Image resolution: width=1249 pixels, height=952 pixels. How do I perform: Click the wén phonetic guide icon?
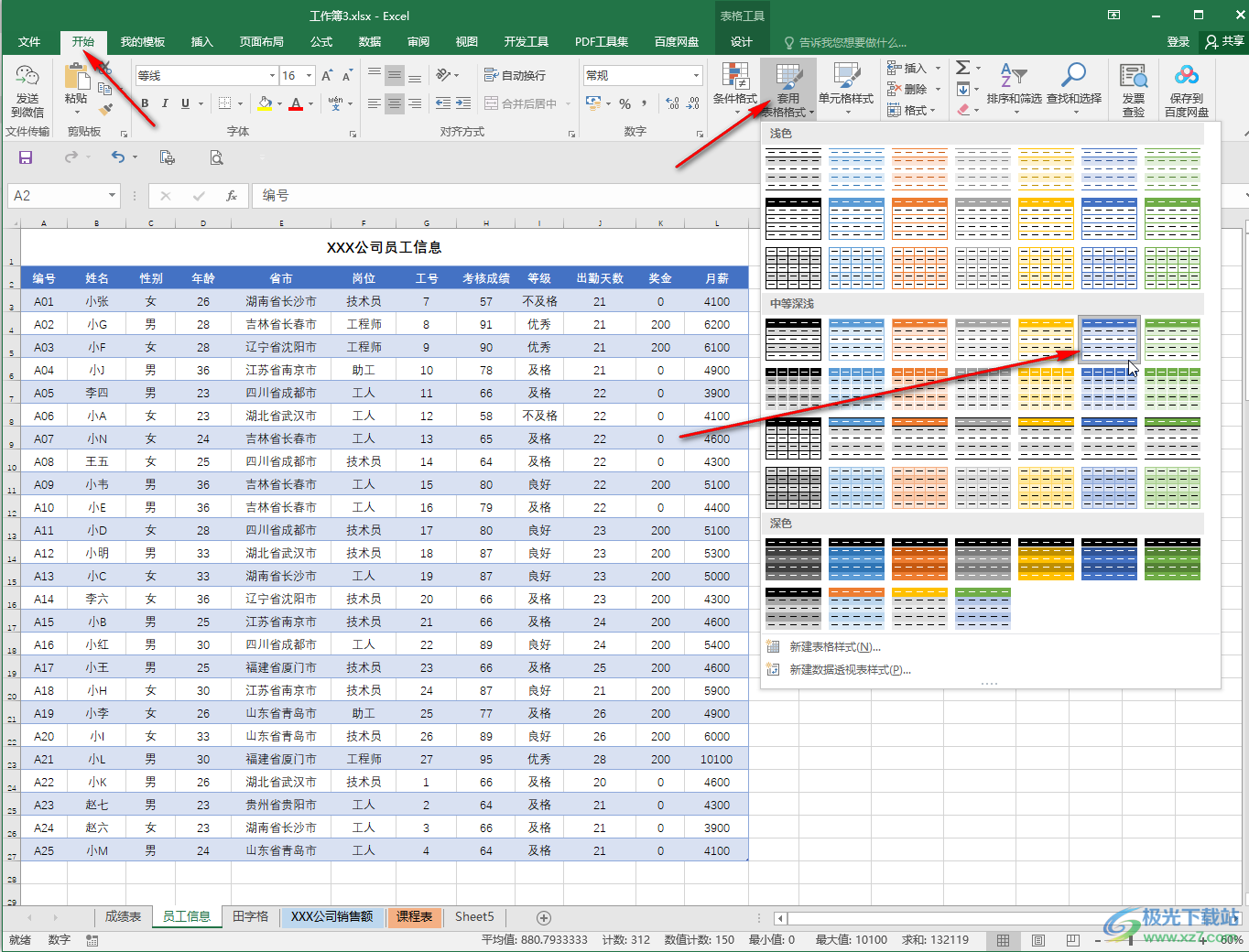[335, 103]
